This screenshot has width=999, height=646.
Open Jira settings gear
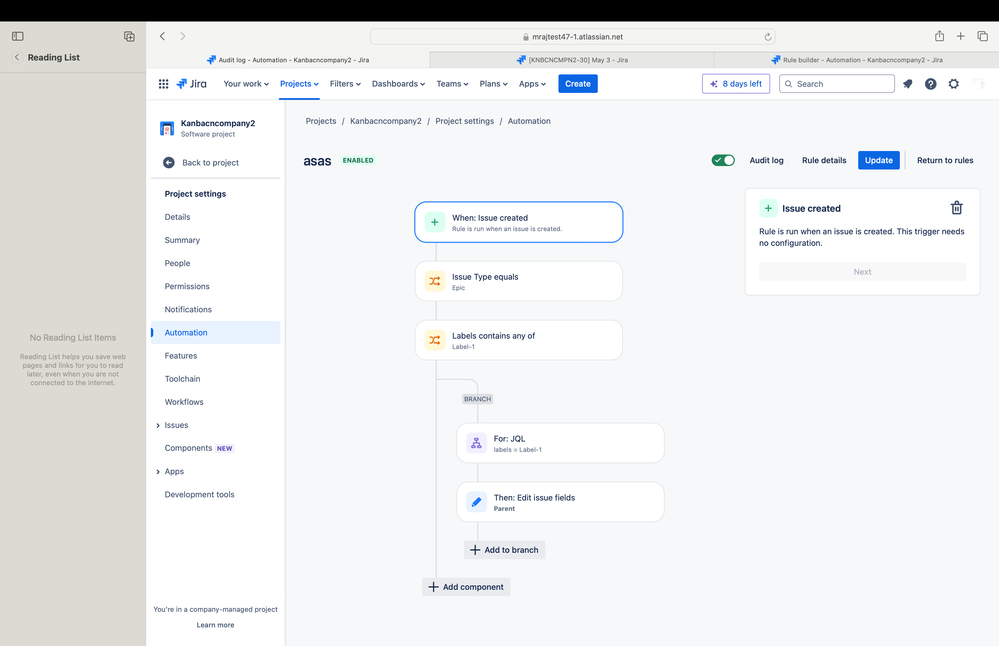tap(953, 83)
